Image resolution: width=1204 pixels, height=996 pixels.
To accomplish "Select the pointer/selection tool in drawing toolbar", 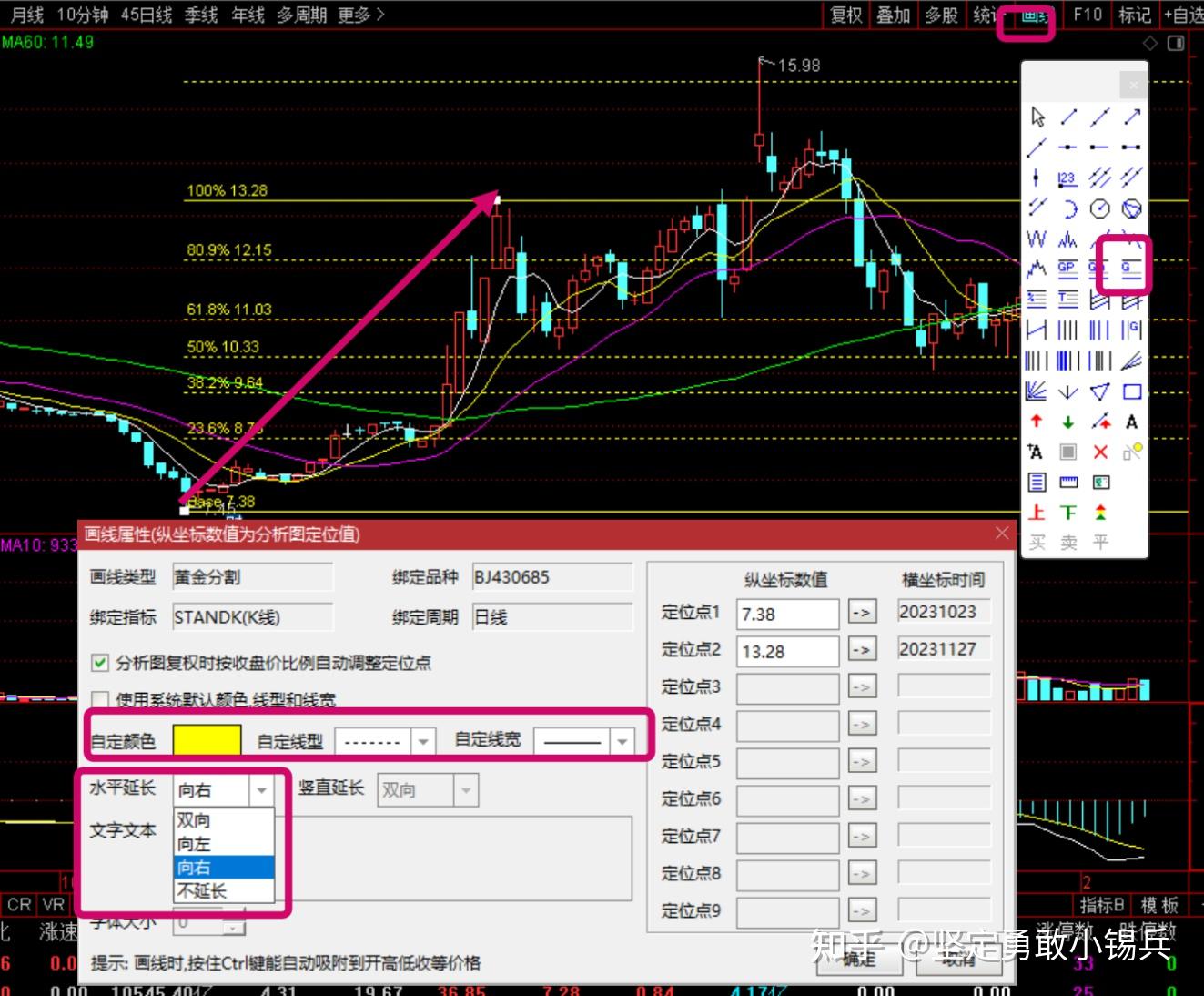I will (1037, 117).
